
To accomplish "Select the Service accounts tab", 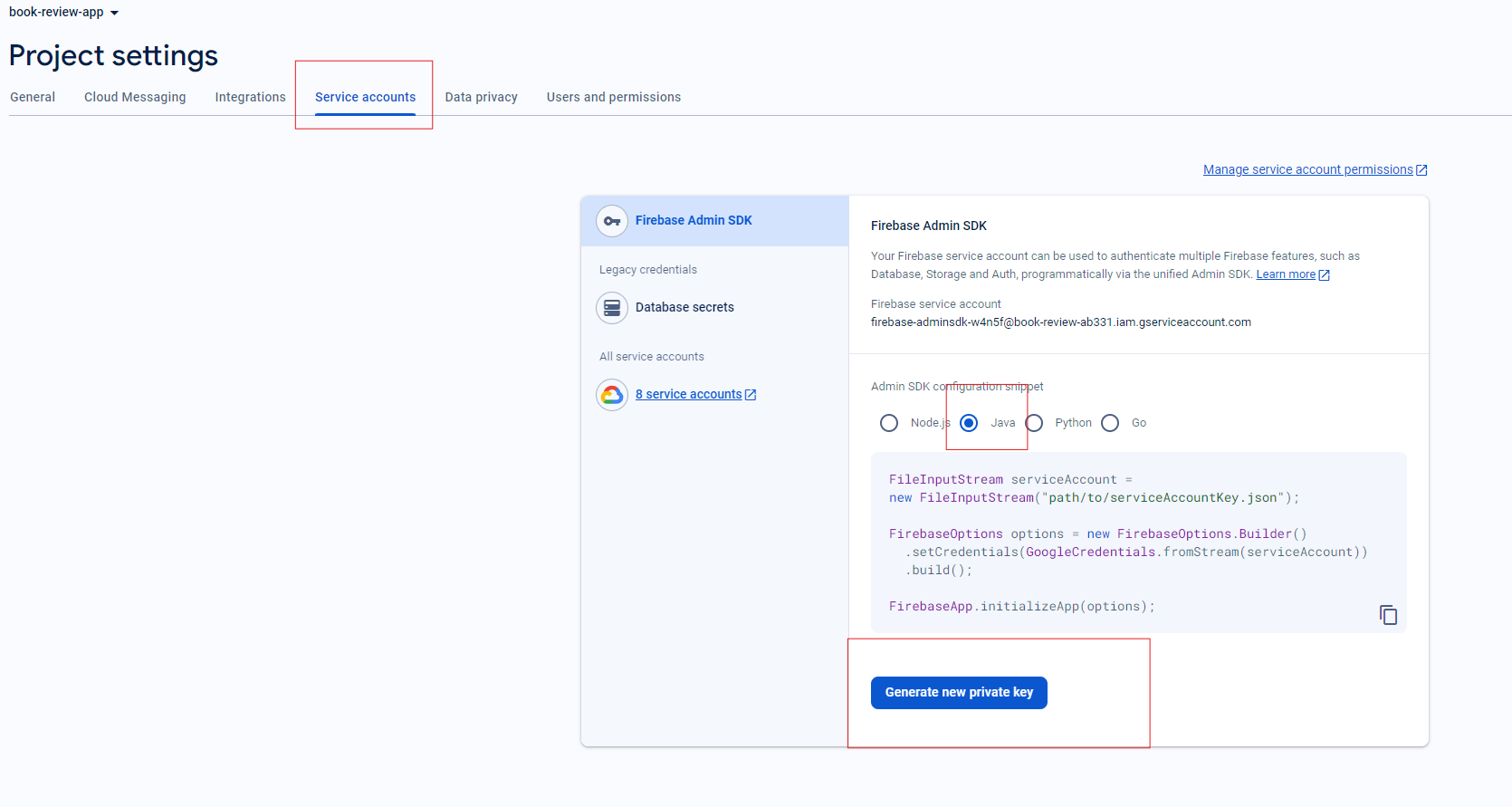I will 365,97.
